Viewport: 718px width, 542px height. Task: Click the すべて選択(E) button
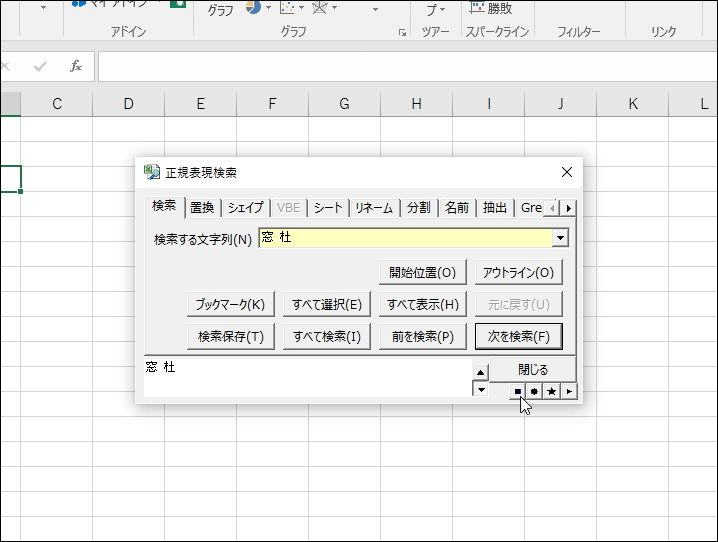[326, 304]
